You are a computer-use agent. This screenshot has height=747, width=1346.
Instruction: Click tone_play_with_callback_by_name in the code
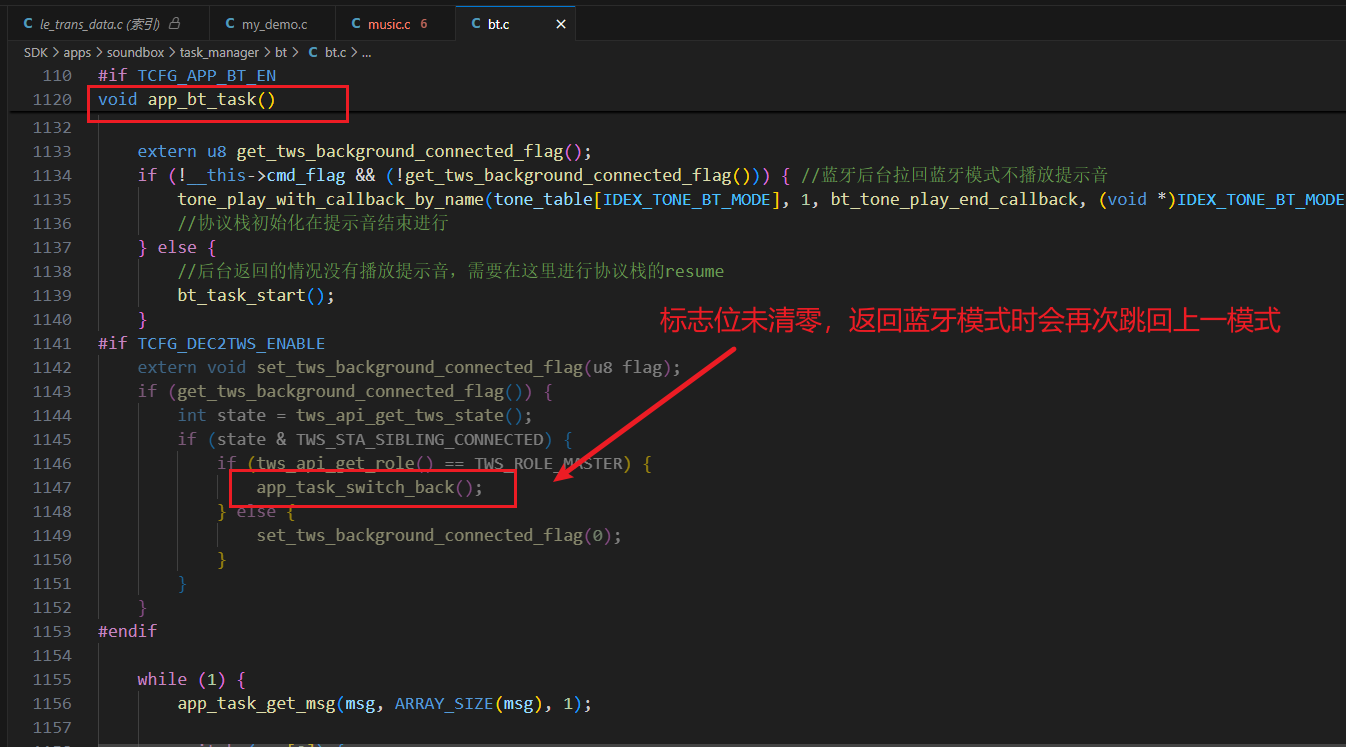pos(331,200)
